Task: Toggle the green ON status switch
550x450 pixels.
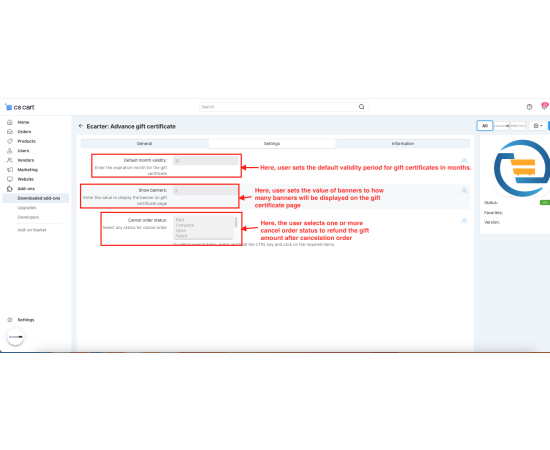Action: click(x=545, y=202)
